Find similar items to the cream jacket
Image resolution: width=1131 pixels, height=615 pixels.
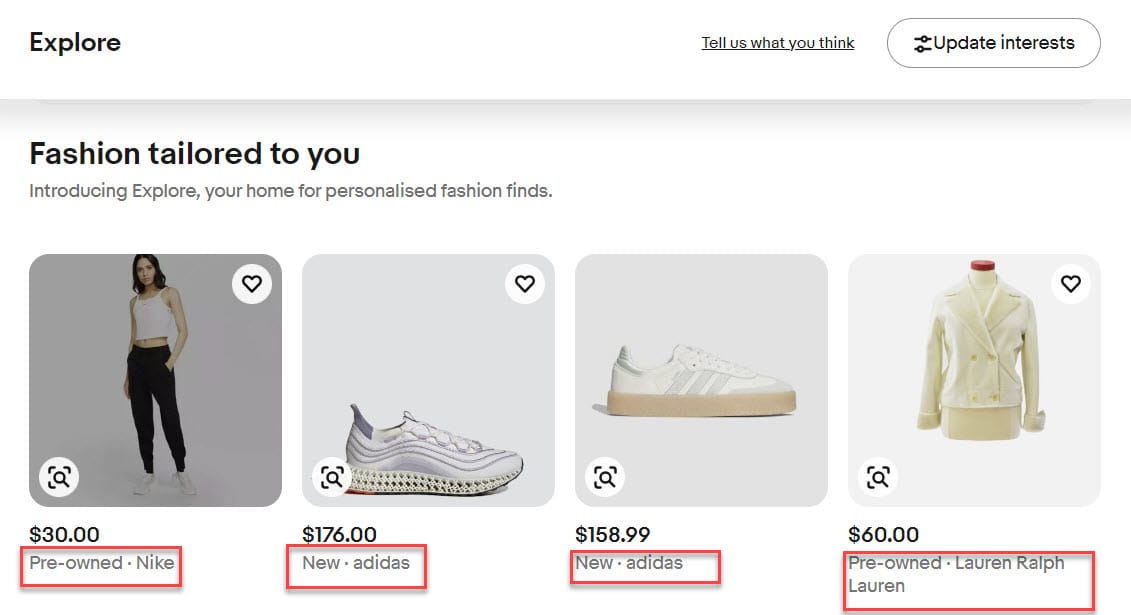click(x=878, y=477)
